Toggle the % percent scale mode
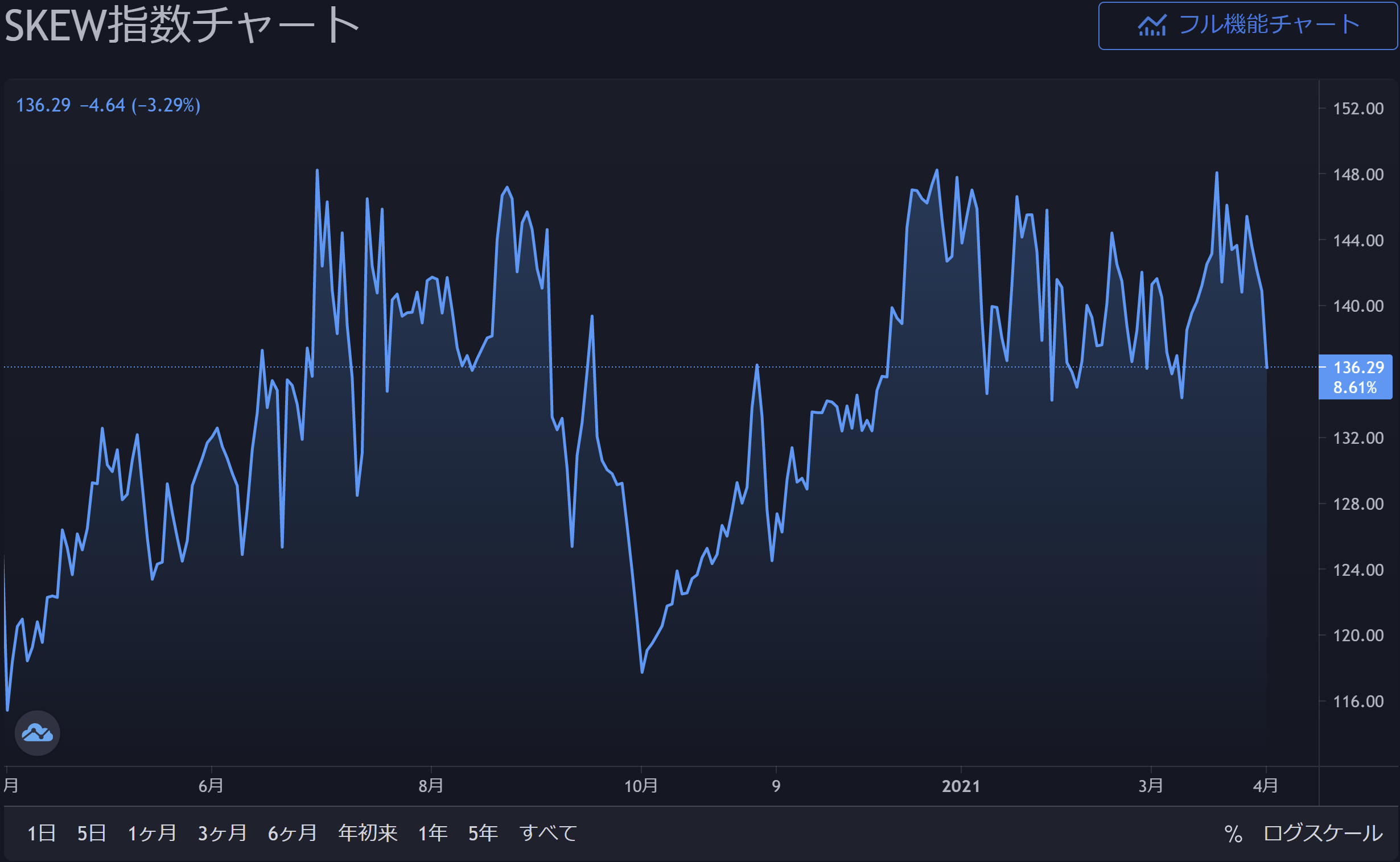Viewport: 1400px width, 862px height. (1233, 834)
